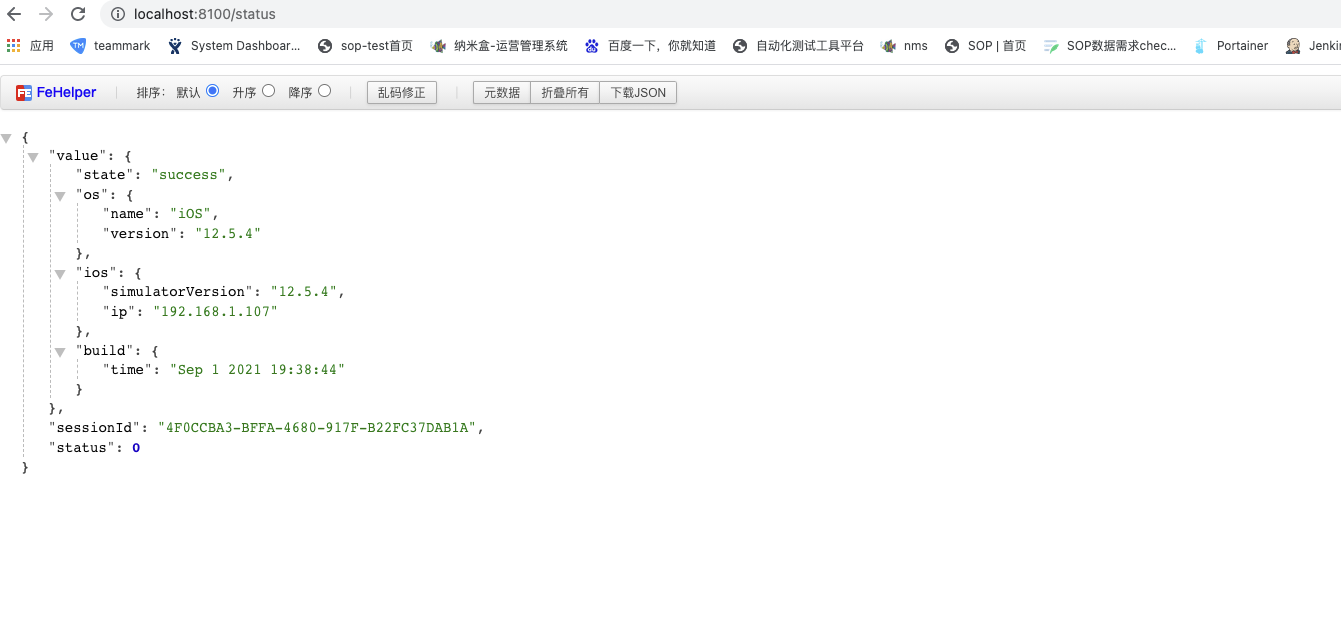Click the browser back arrow
1341x633 pixels.
14,14
